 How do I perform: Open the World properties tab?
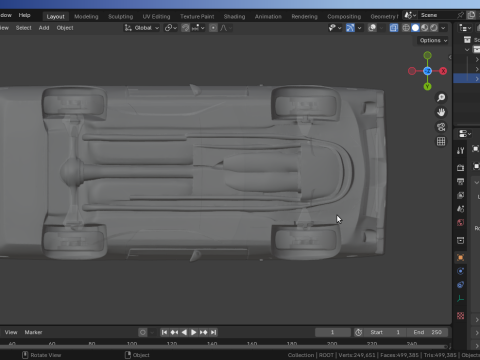pyautogui.click(x=461, y=222)
